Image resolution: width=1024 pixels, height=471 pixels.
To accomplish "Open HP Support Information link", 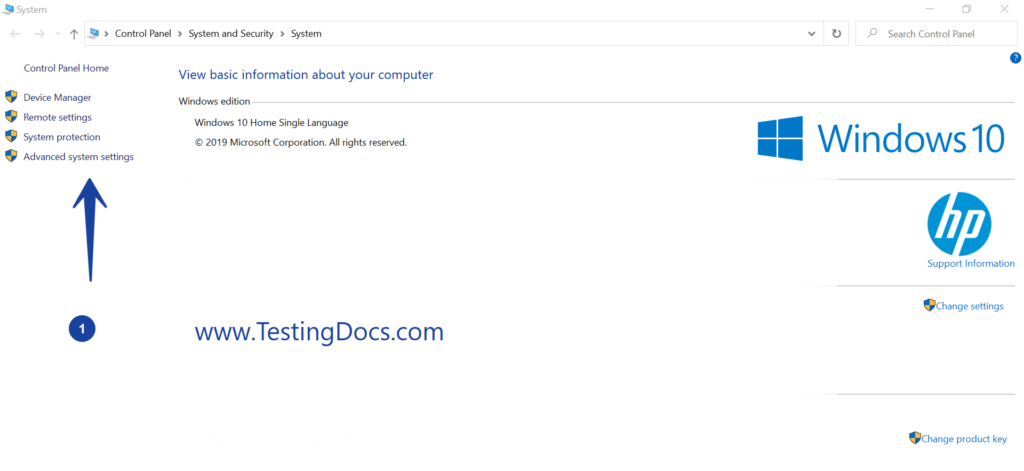I will point(970,264).
